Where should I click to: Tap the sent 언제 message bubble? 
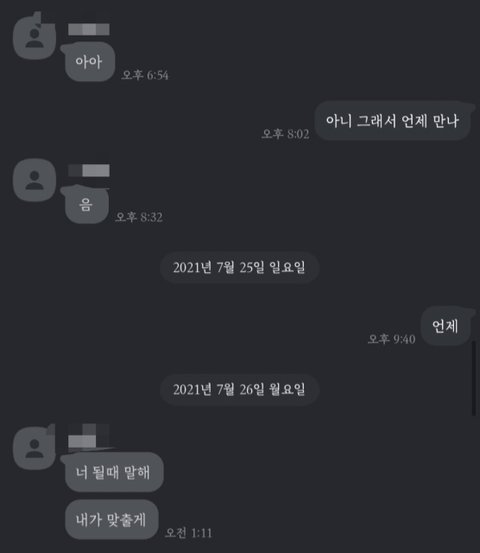pos(446,326)
